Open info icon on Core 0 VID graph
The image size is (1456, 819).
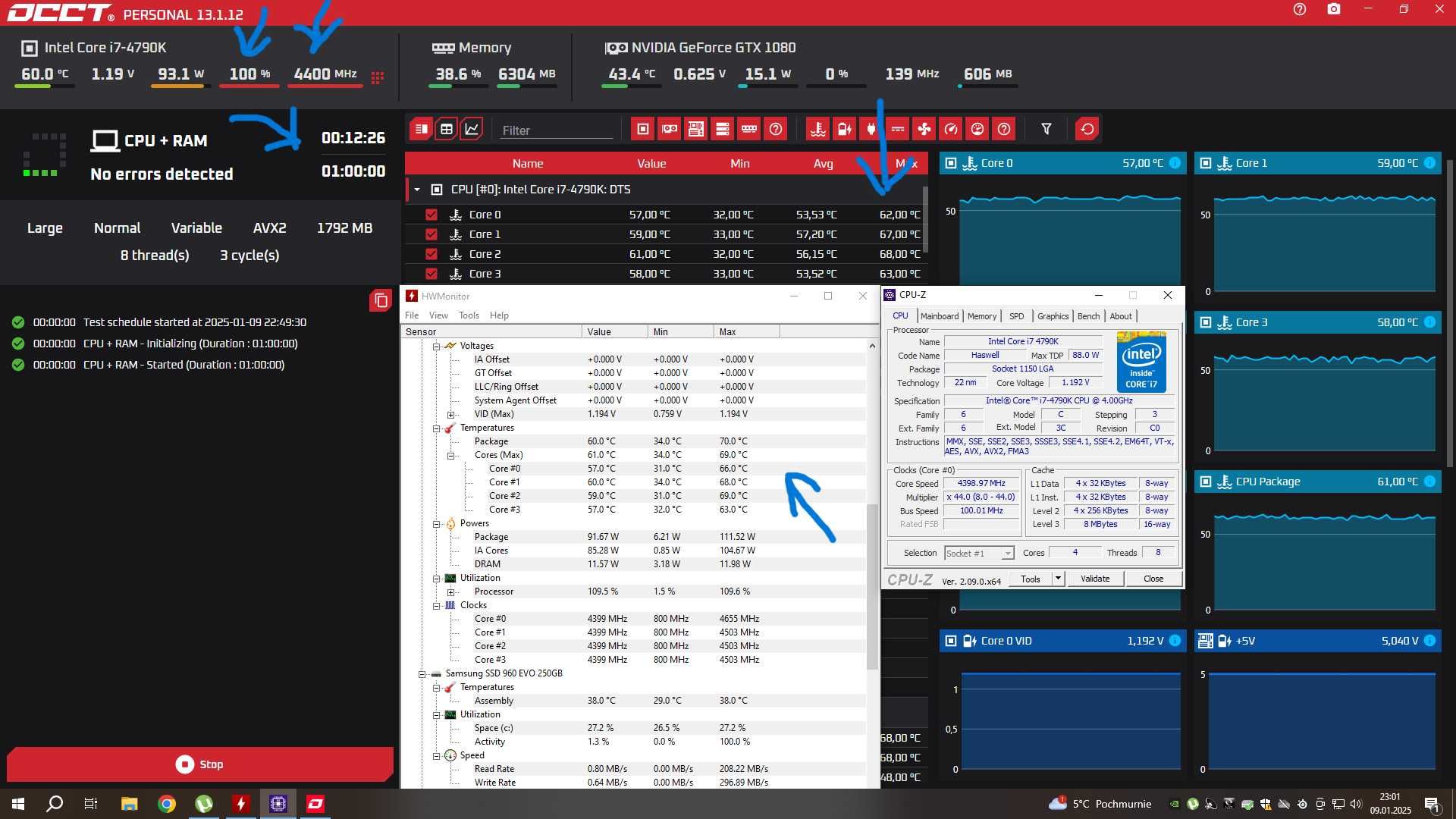point(1175,641)
